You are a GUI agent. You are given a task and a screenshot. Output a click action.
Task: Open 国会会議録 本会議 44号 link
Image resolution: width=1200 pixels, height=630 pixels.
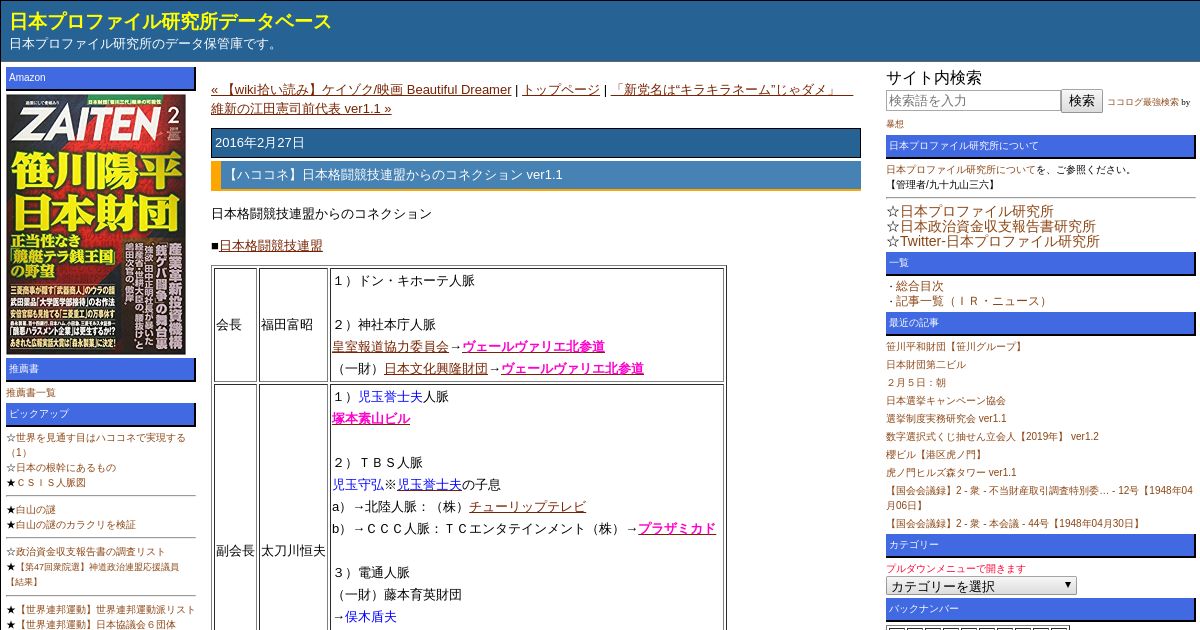pyautogui.click(x=1014, y=524)
